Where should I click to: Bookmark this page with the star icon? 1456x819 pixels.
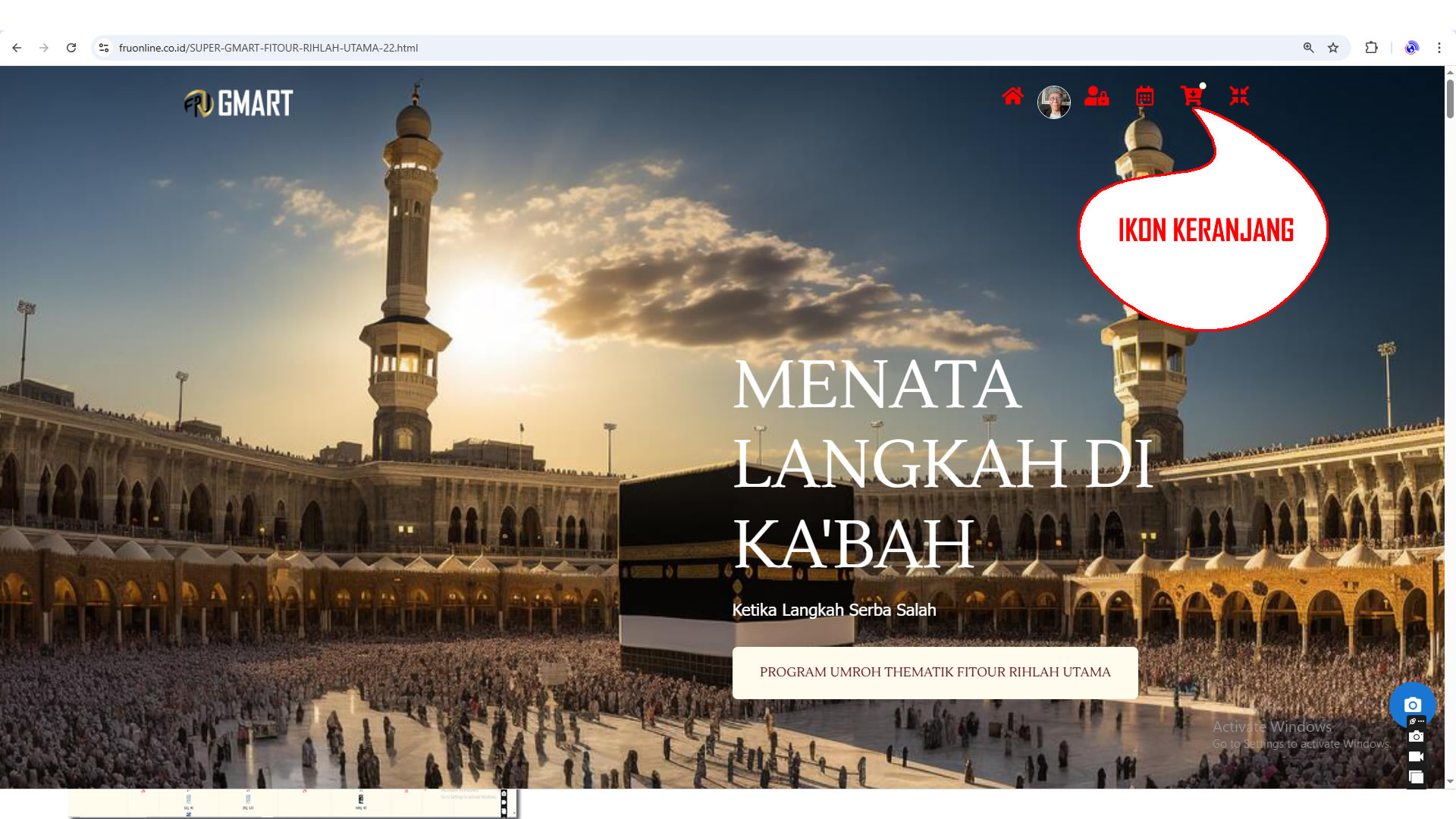tap(1333, 48)
